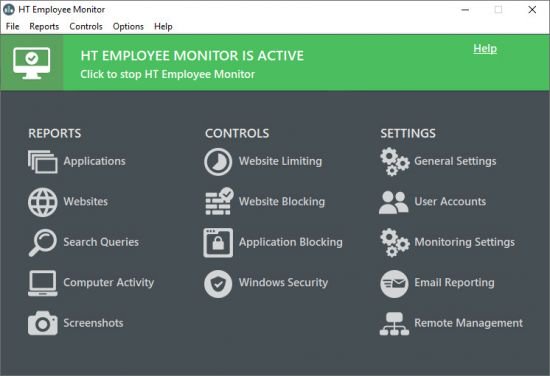Stop monitoring via the green monitor icon

pyautogui.click(x=32, y=63)
